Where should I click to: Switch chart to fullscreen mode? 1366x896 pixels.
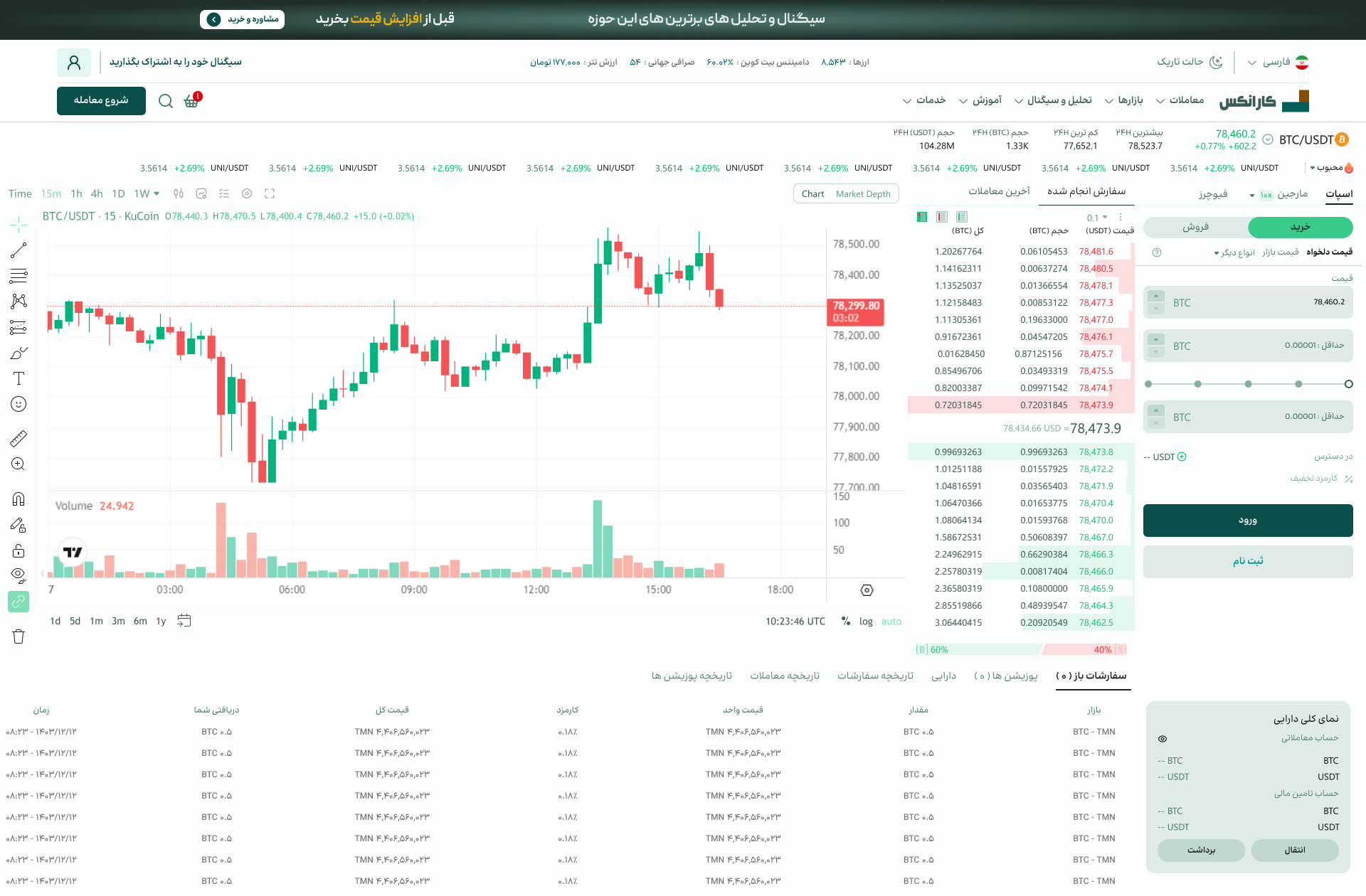click(270, 193)
